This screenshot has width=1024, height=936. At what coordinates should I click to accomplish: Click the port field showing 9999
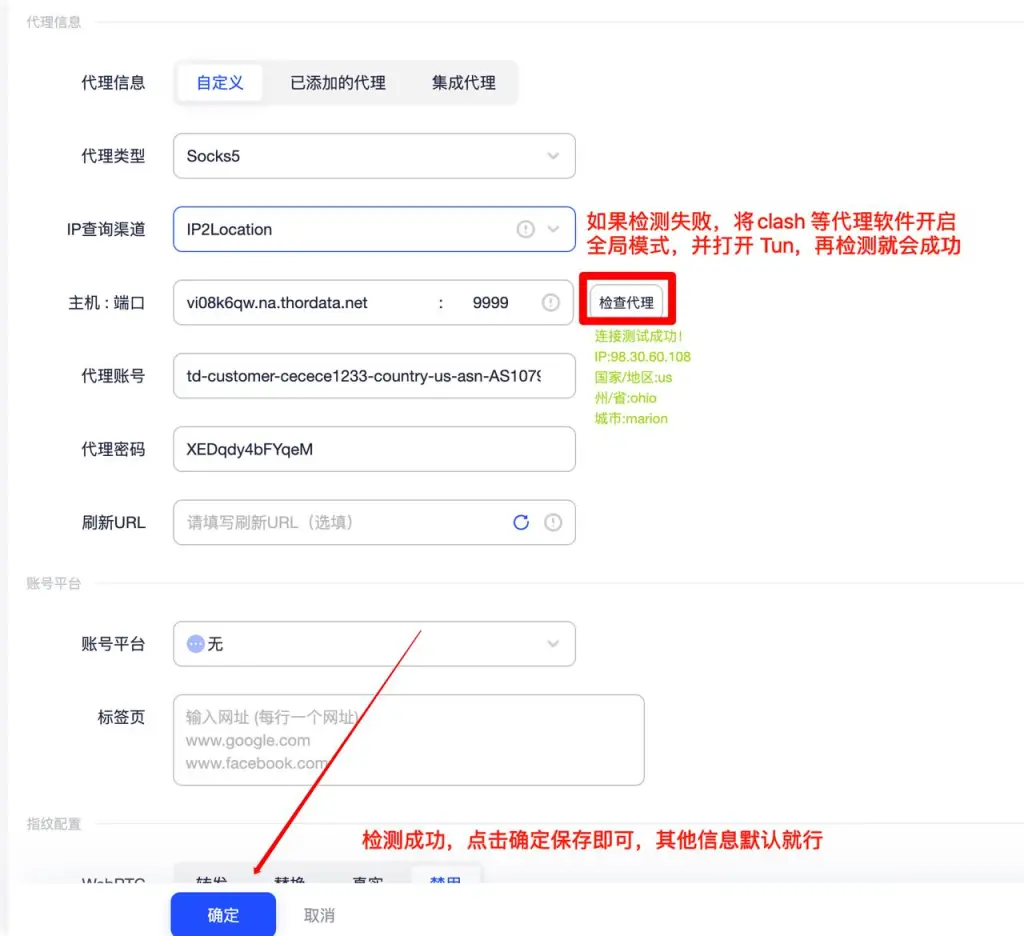pyautogui.click(x=490, y=303)
